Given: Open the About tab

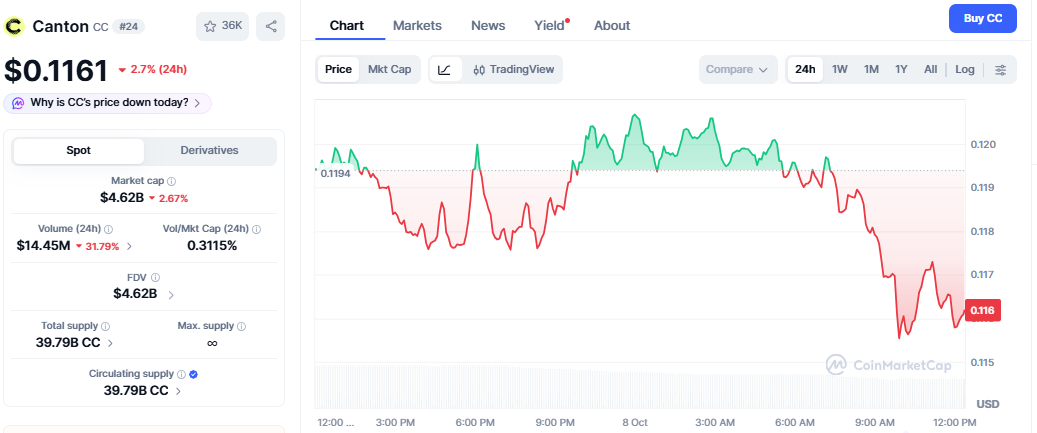Looking at the screenshot, I should point(612,26).
